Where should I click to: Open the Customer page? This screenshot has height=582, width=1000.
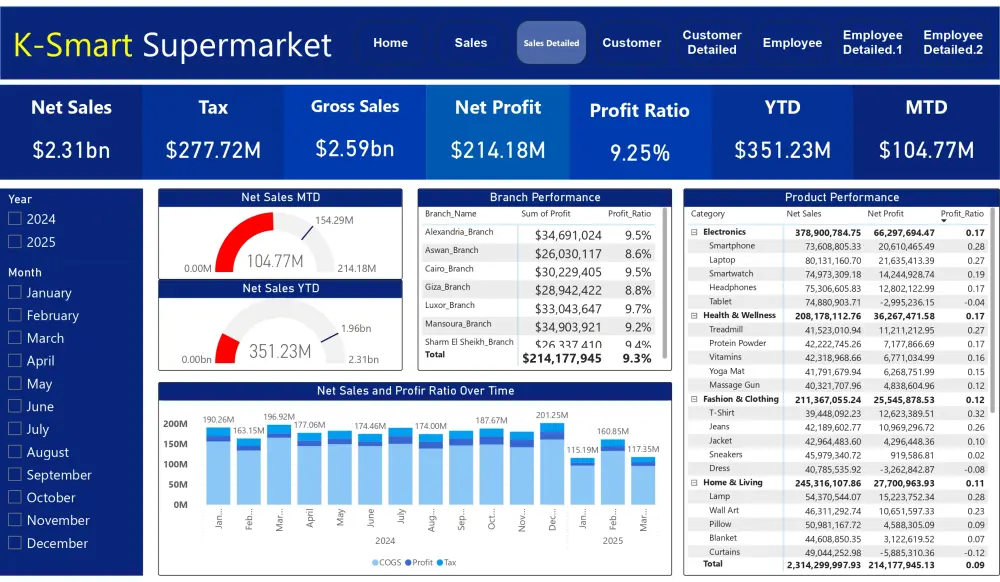631,43
